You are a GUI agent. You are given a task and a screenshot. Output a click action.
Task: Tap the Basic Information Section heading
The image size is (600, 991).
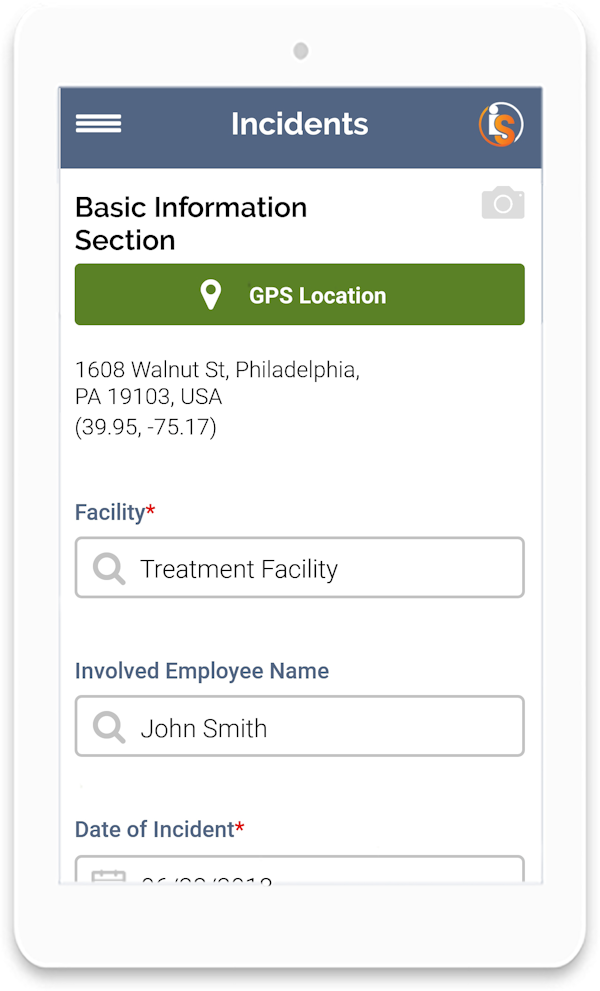pyautogui.click(x=190, y=223)
